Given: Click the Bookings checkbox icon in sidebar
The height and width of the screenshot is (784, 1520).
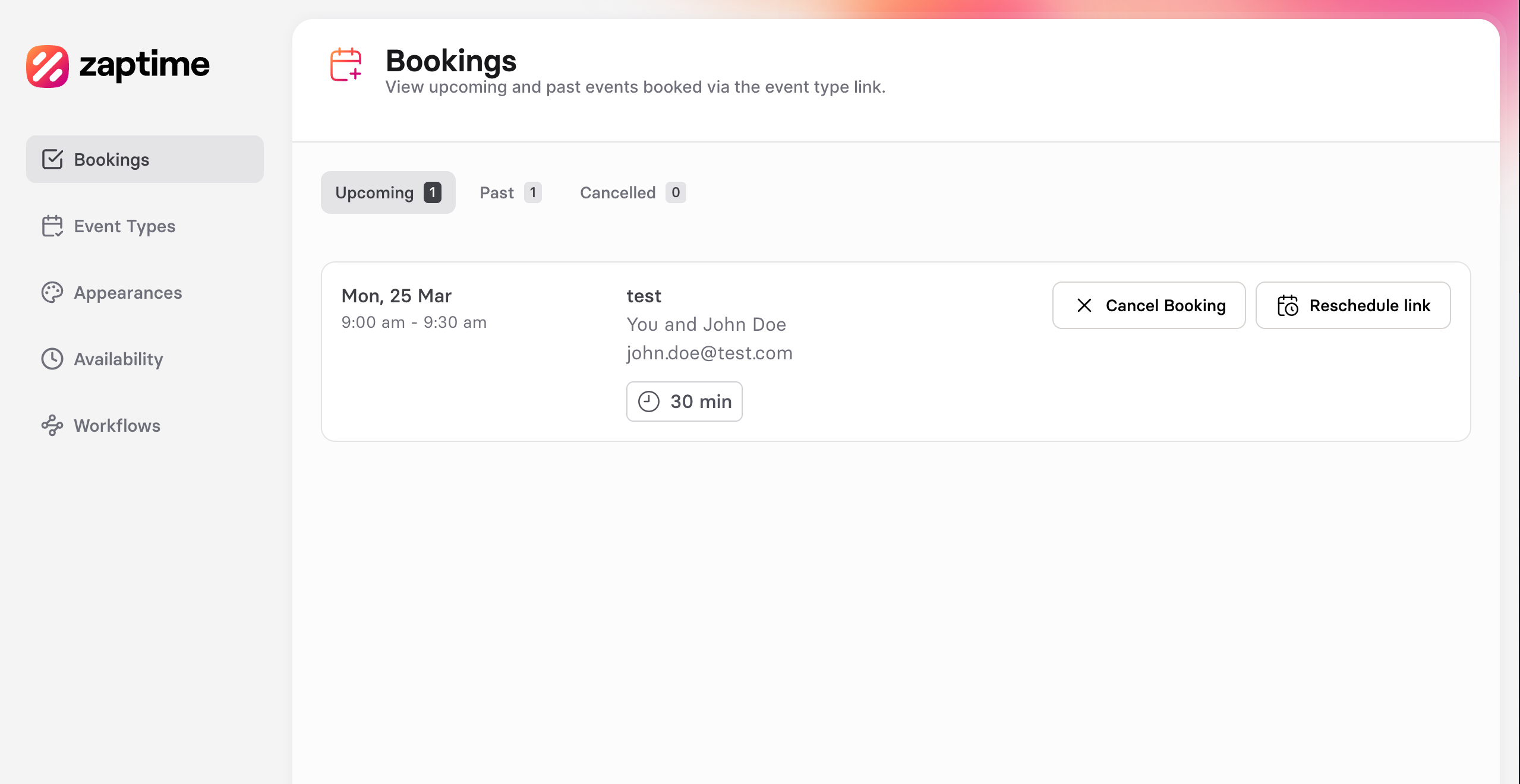Looking at the screenshot, I should point(52,159).
